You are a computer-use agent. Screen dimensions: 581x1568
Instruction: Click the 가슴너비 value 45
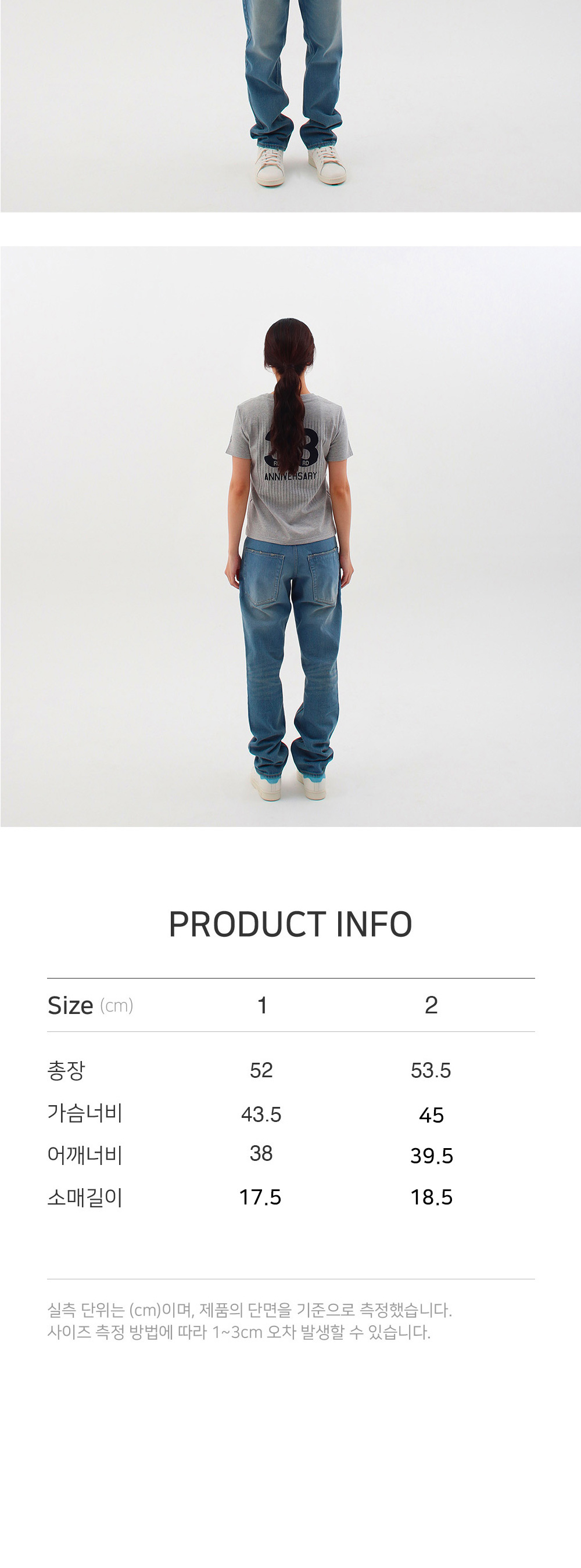(431, 1115)
